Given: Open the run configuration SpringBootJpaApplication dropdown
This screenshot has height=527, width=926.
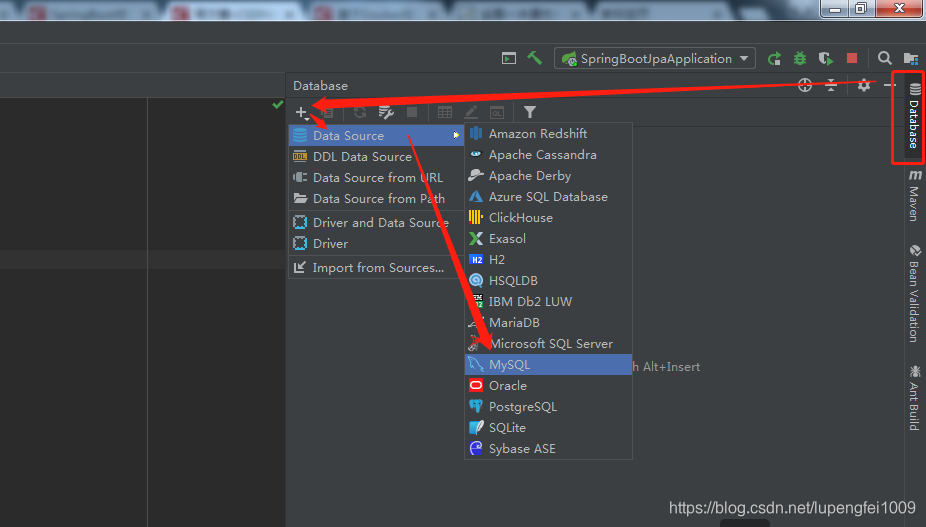Looking at the screenshot, I should click(654, 58).
